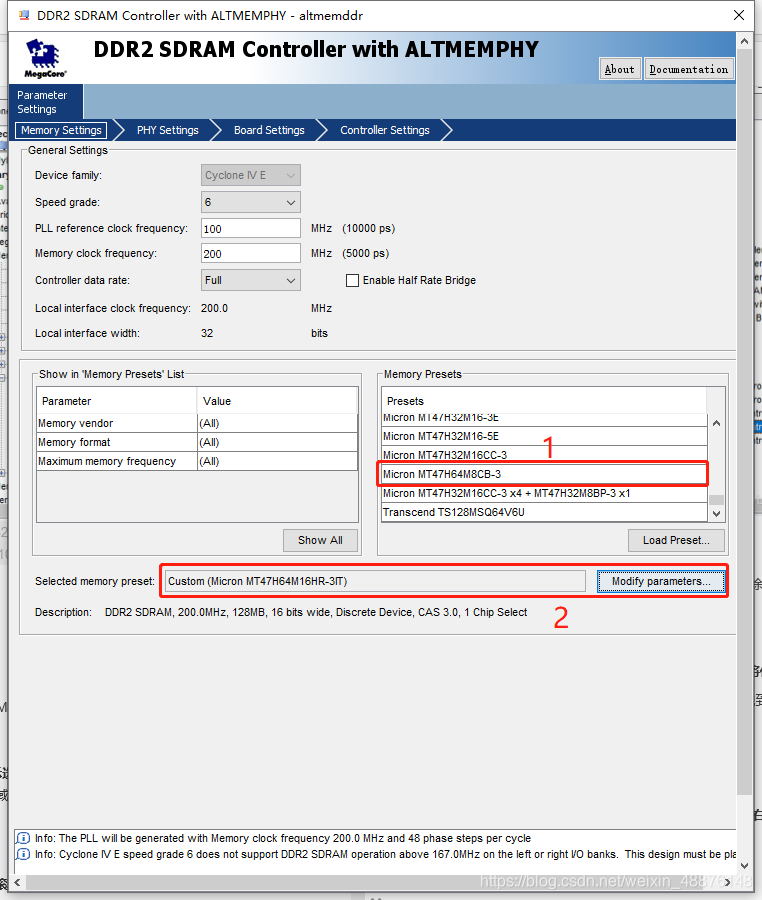Select the Parameter Settings tab
The height and width of the screenshot is (900, 762).
click(46, 102)
